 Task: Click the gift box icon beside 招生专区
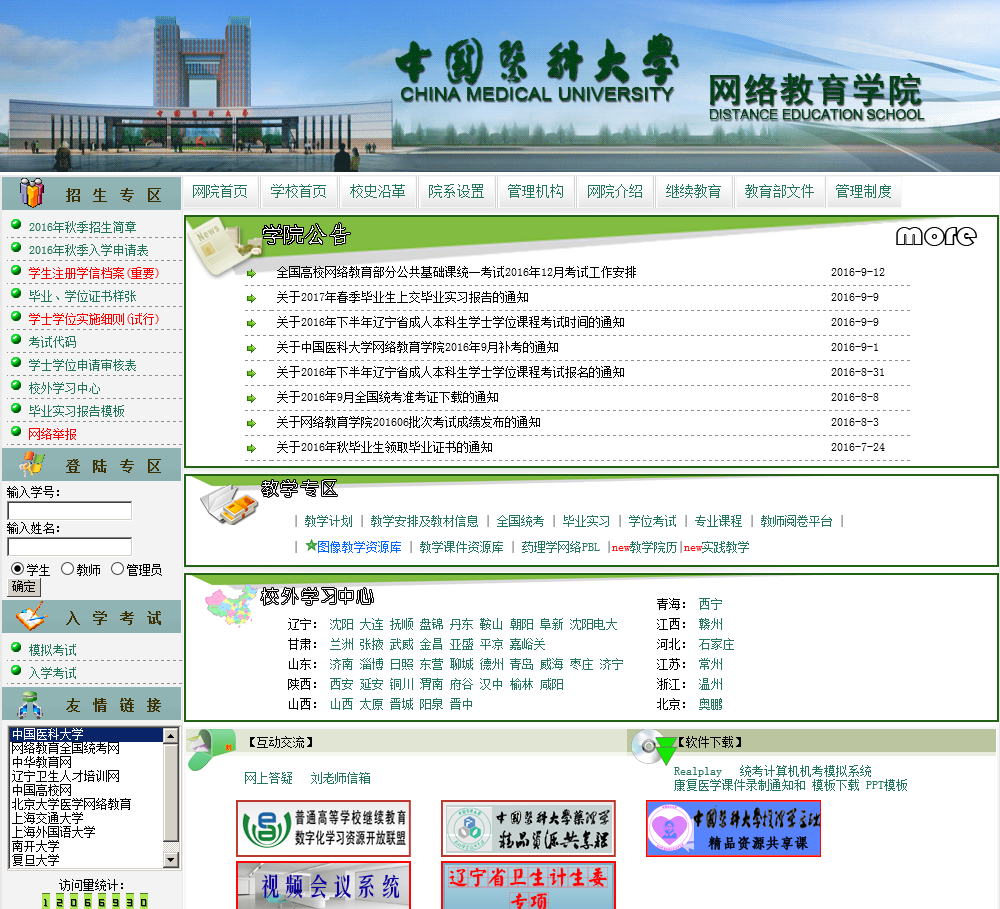(31, 193)
